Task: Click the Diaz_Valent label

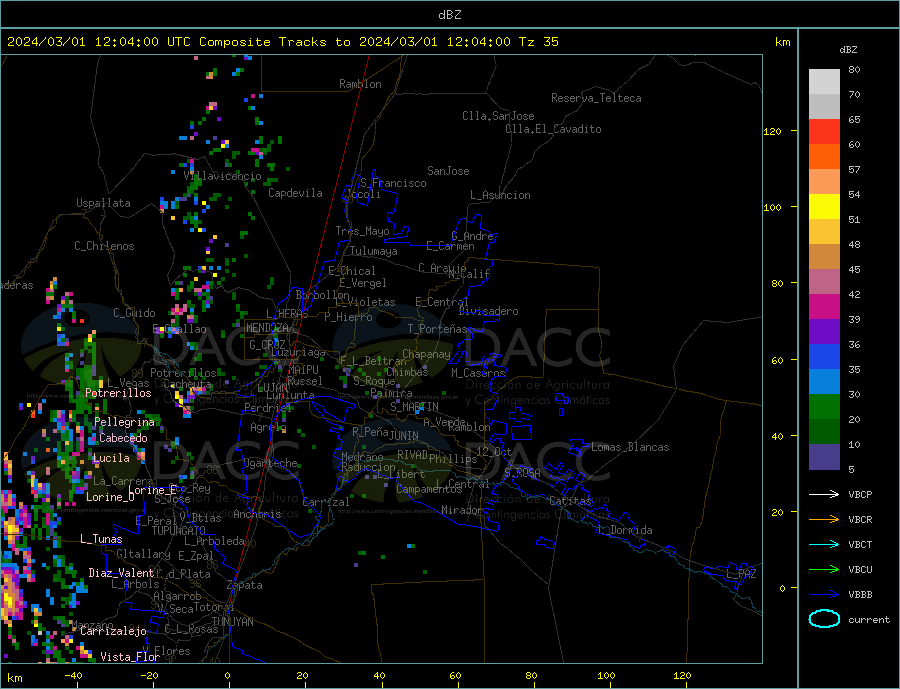Action: click(x=121, y=573)
